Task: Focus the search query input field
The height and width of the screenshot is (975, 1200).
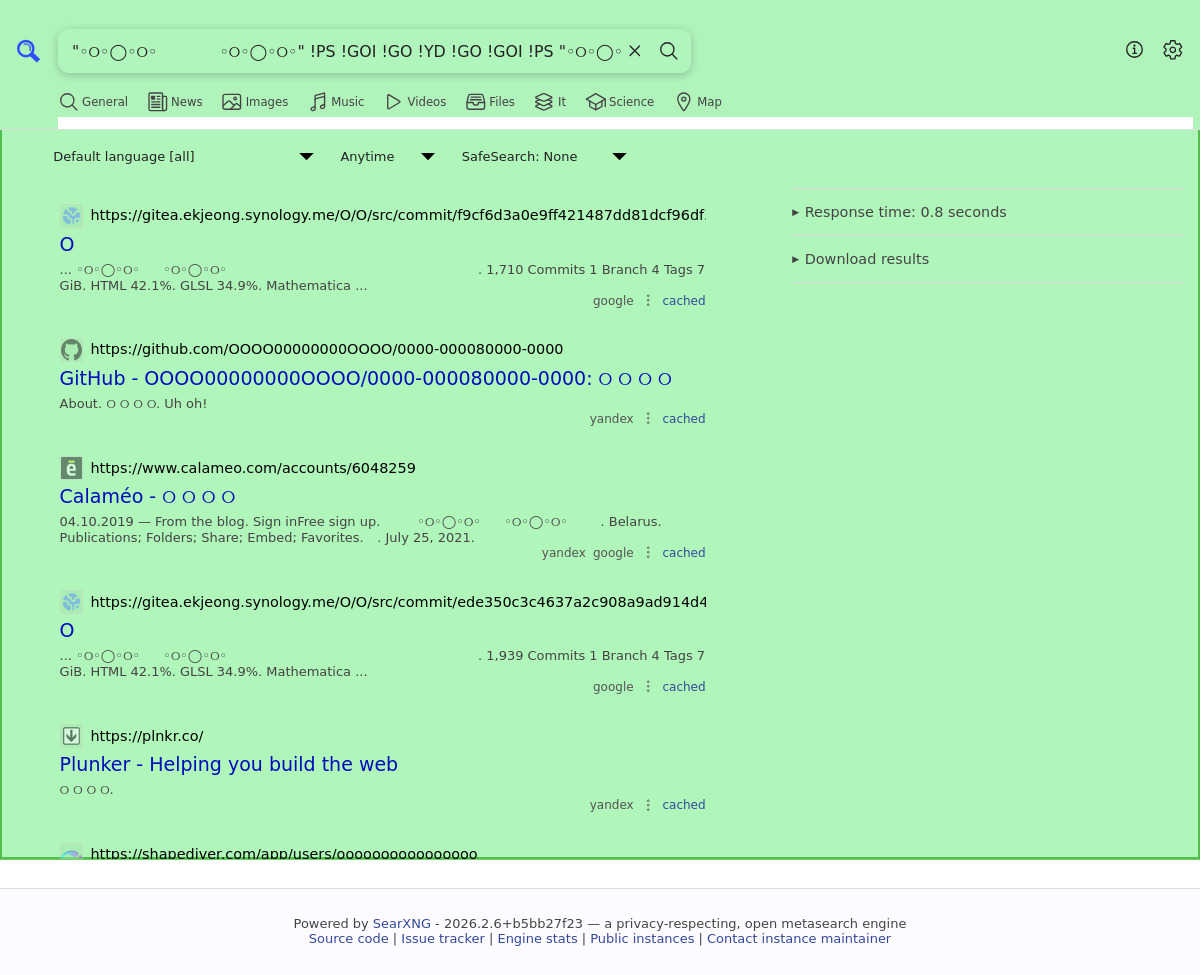Action: 340,51
